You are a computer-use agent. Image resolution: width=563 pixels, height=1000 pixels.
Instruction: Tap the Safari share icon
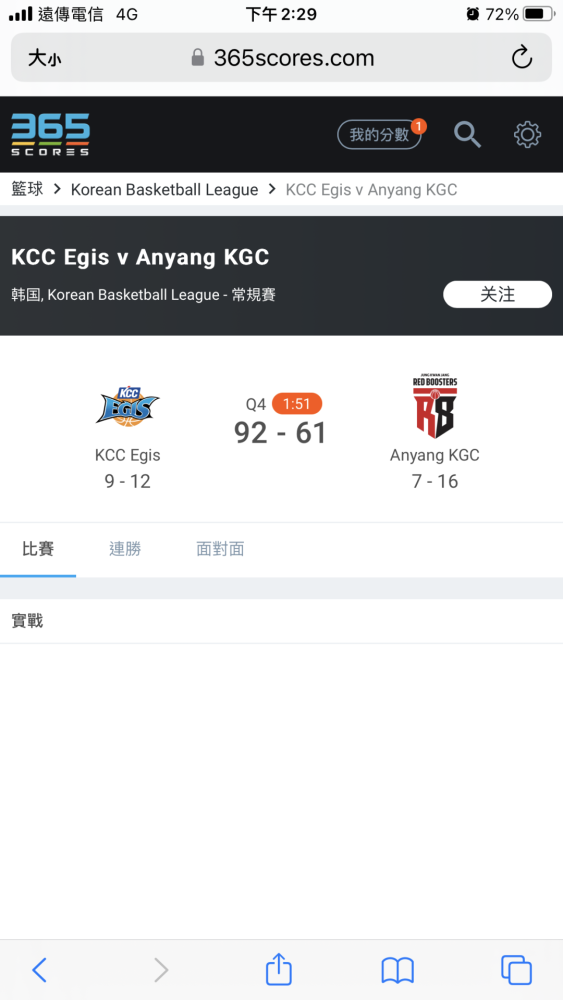279,969
